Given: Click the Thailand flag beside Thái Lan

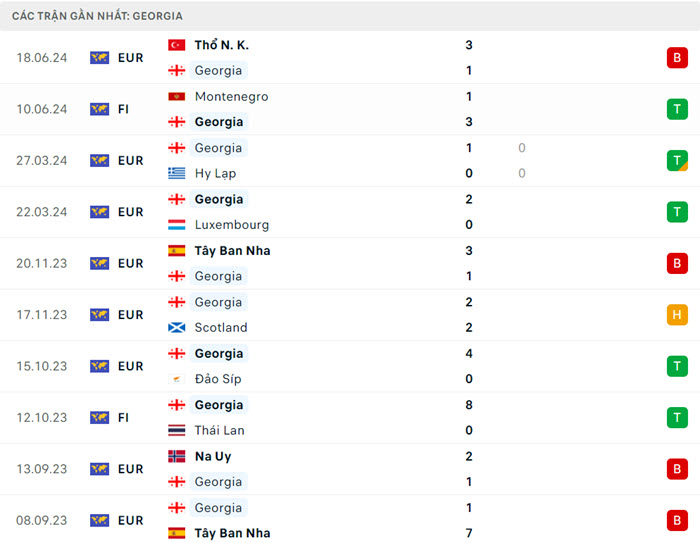Looking at the screenshot, I should point(176,431).
